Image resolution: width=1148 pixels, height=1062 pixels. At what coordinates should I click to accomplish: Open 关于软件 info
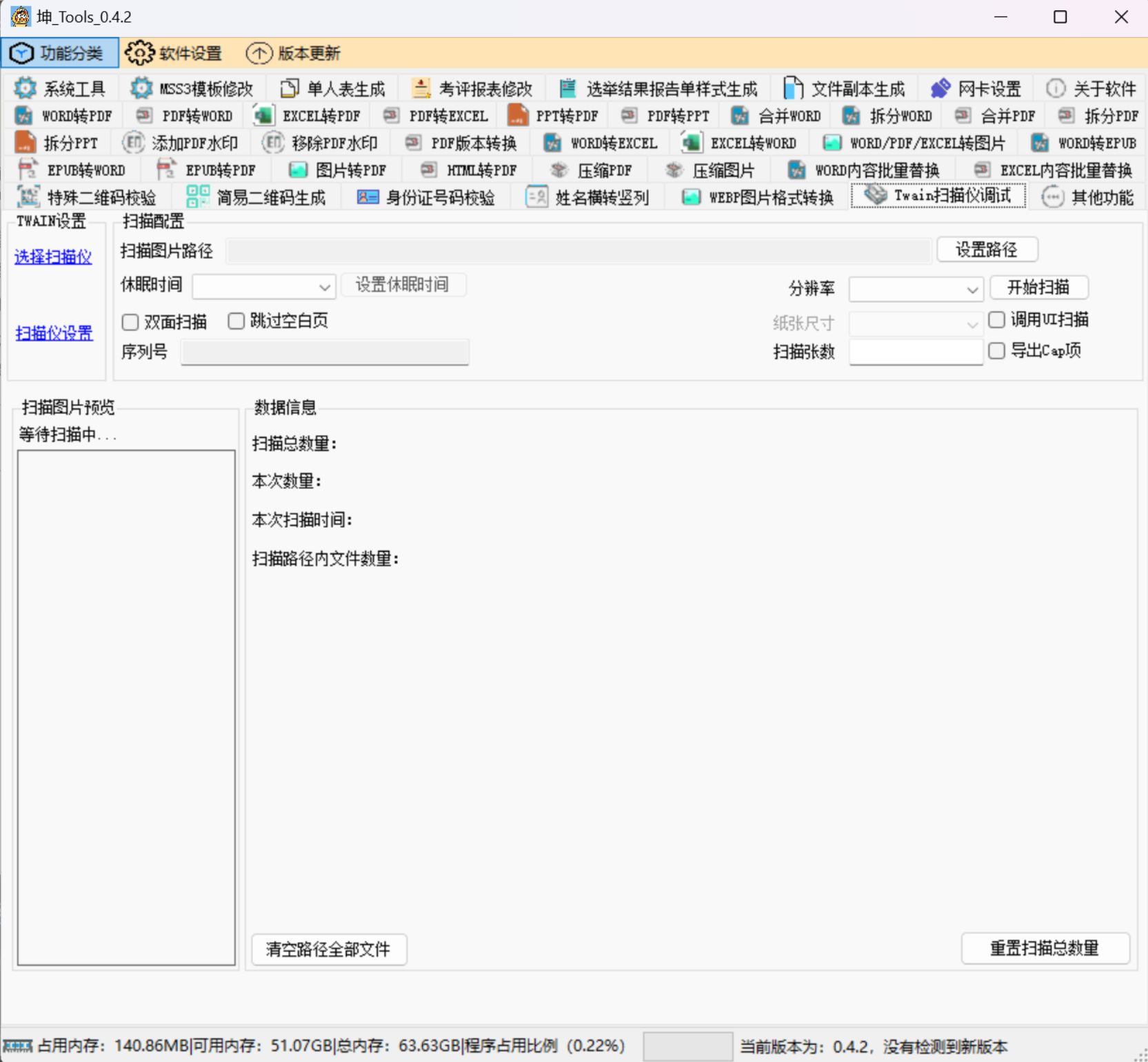coord(1091,88)
